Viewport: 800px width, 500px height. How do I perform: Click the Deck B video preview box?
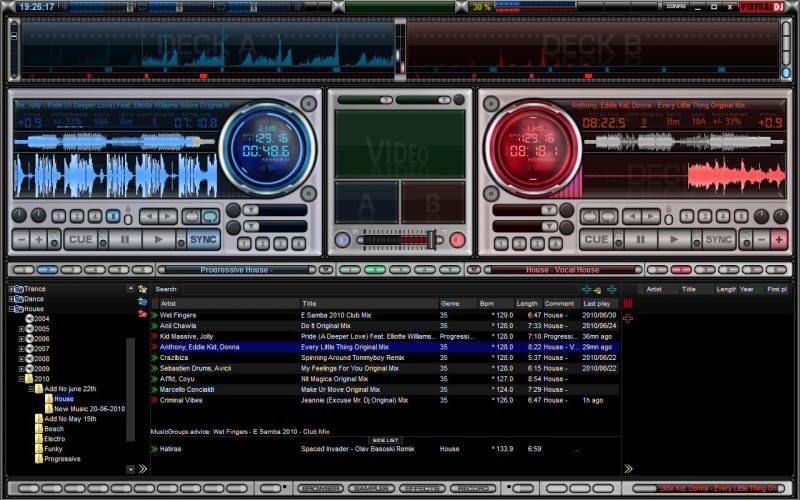[x=433, y=202]
